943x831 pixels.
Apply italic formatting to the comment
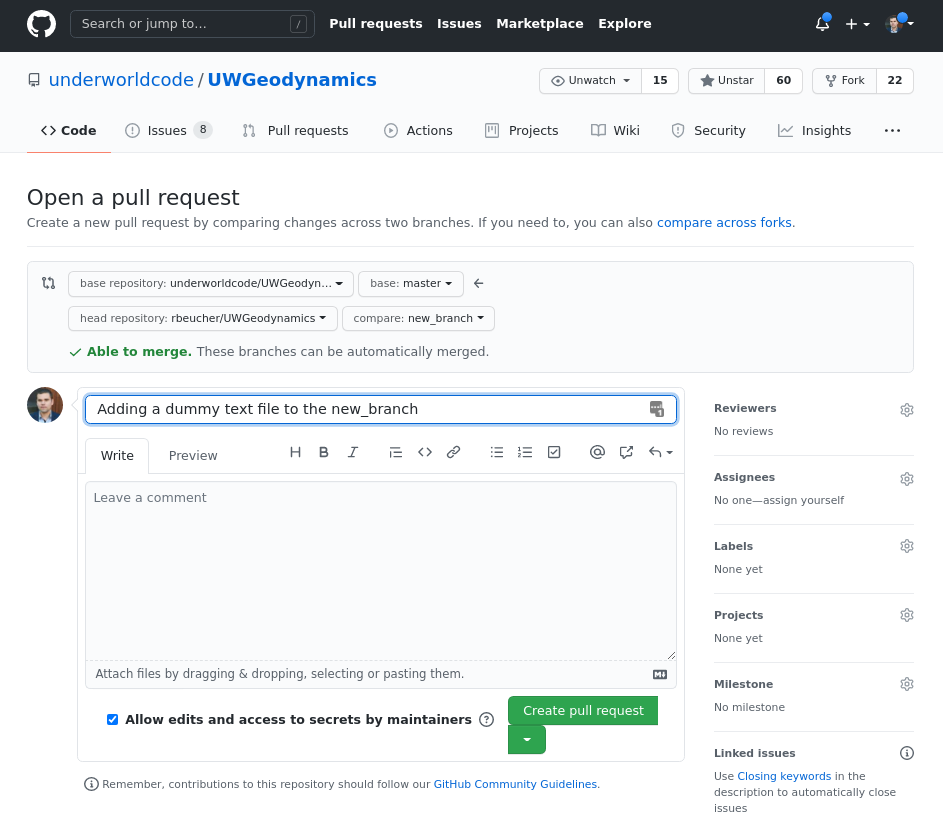(352, 451)
